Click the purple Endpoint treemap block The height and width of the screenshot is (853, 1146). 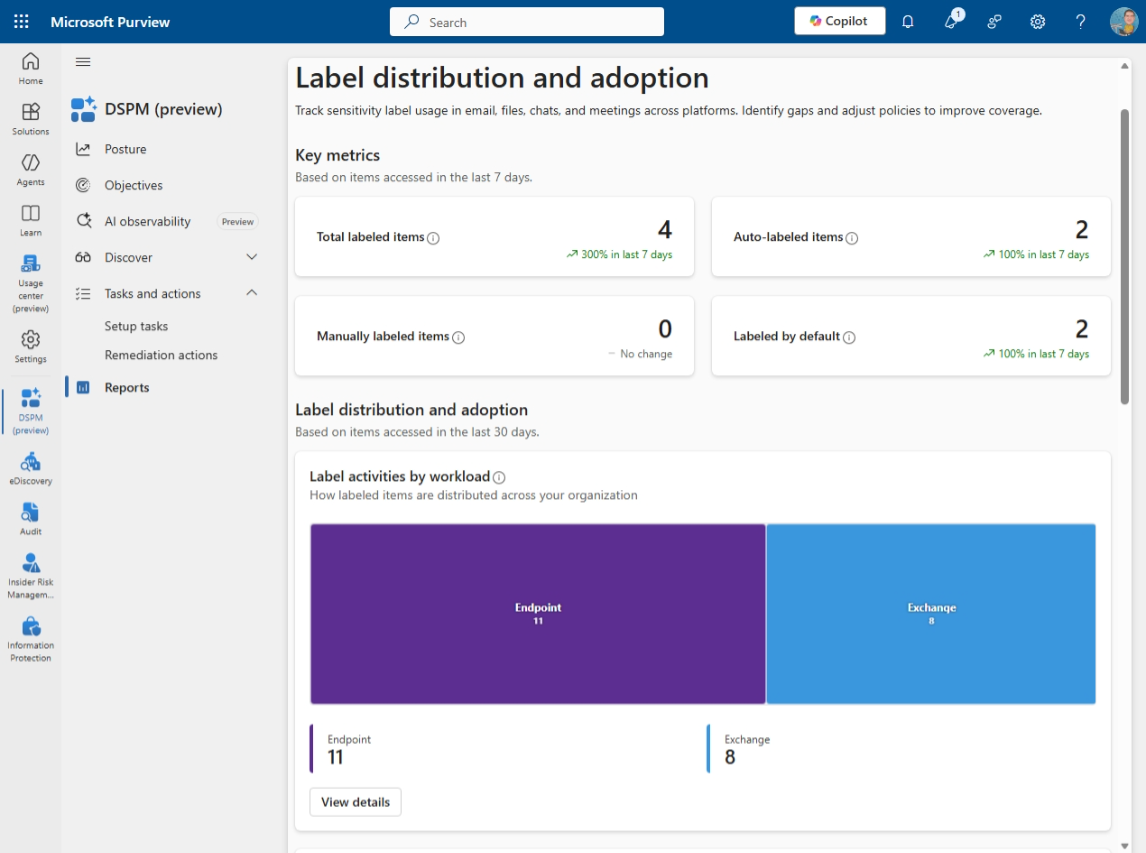click(x=538, y=613)
